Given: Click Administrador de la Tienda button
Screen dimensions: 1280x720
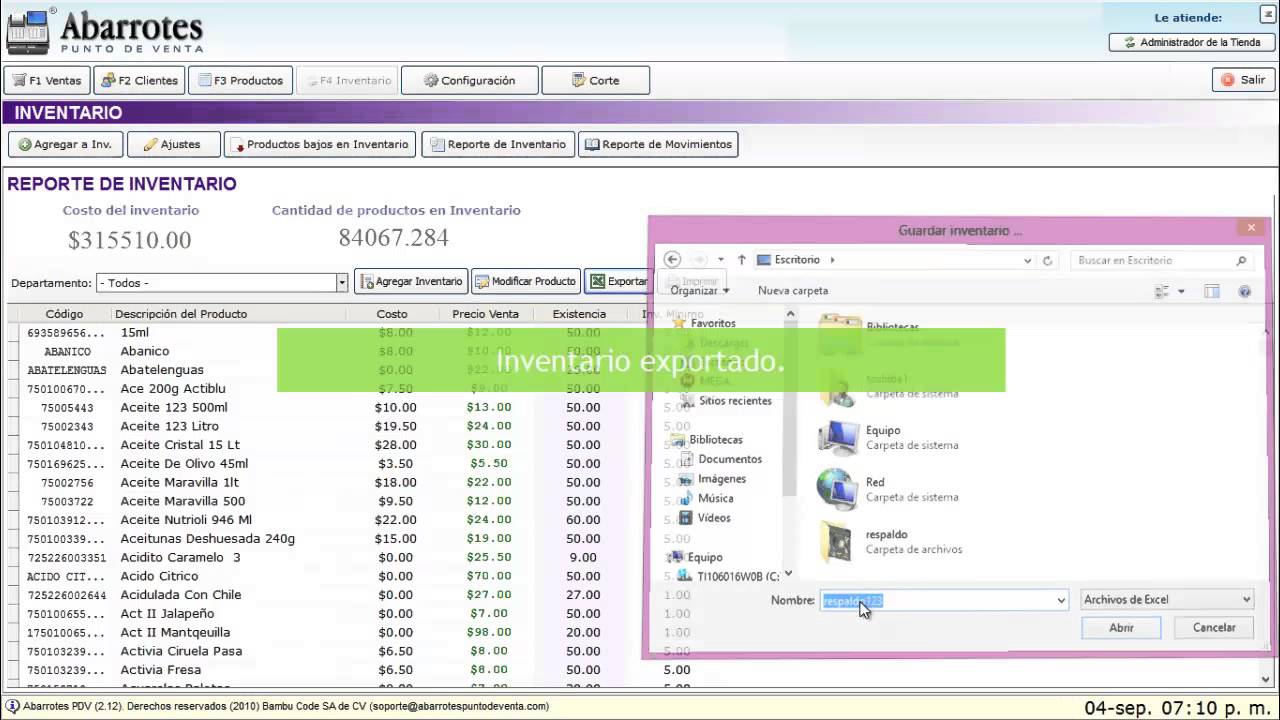Looking at the screenshot, I should (x=1192, y=42).
